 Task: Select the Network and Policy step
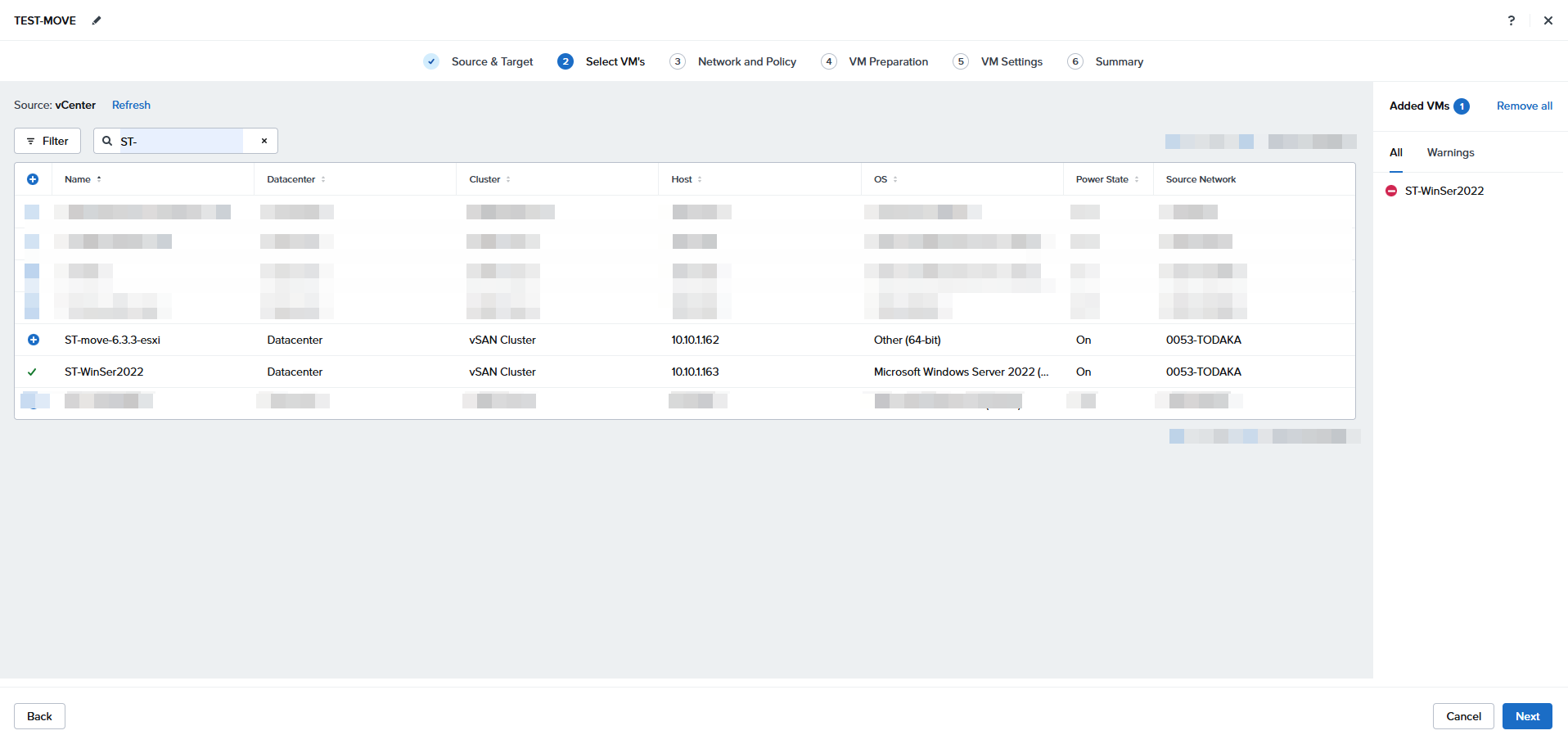pos(732,61)
